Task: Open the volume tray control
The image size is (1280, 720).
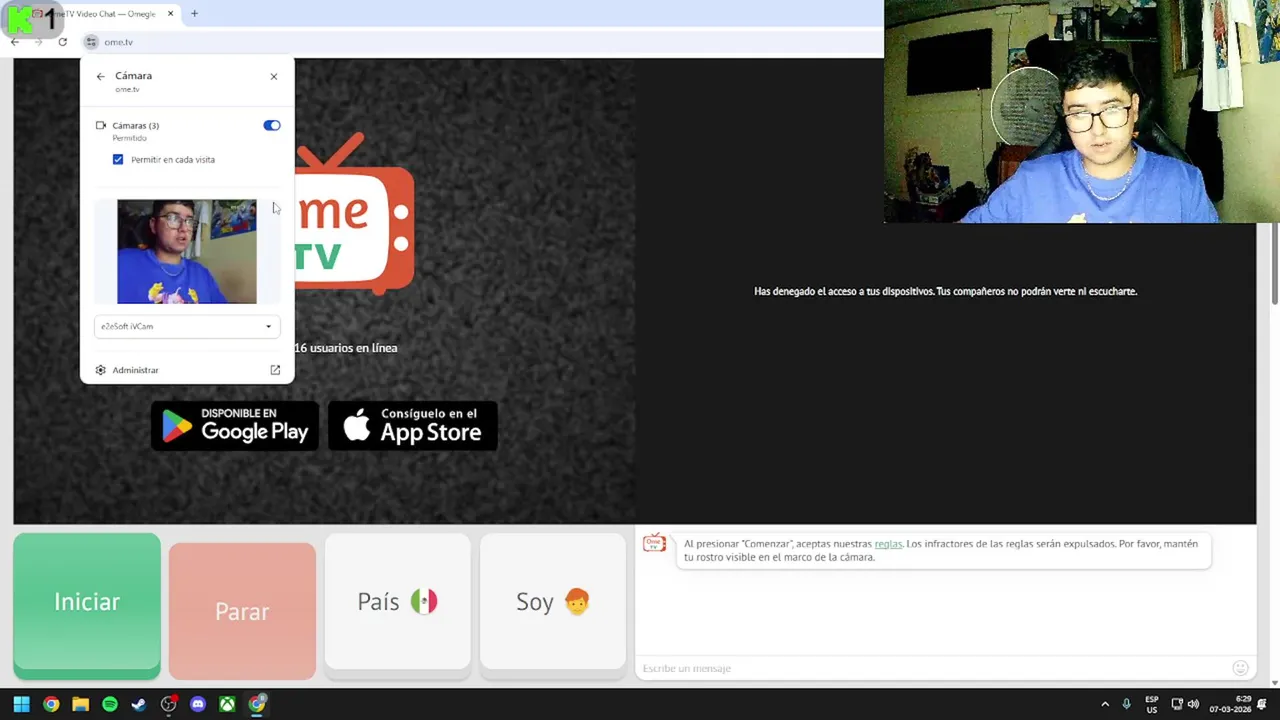Action: click(x=1193, y=704)
